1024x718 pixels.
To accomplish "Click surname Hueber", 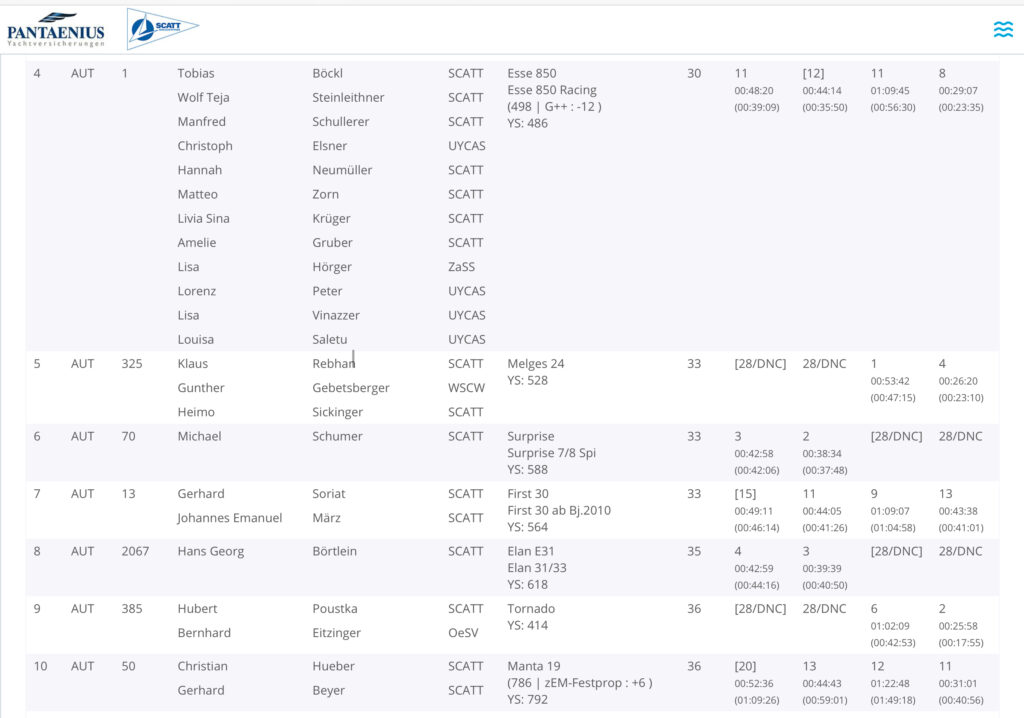I will click(333, 666).
